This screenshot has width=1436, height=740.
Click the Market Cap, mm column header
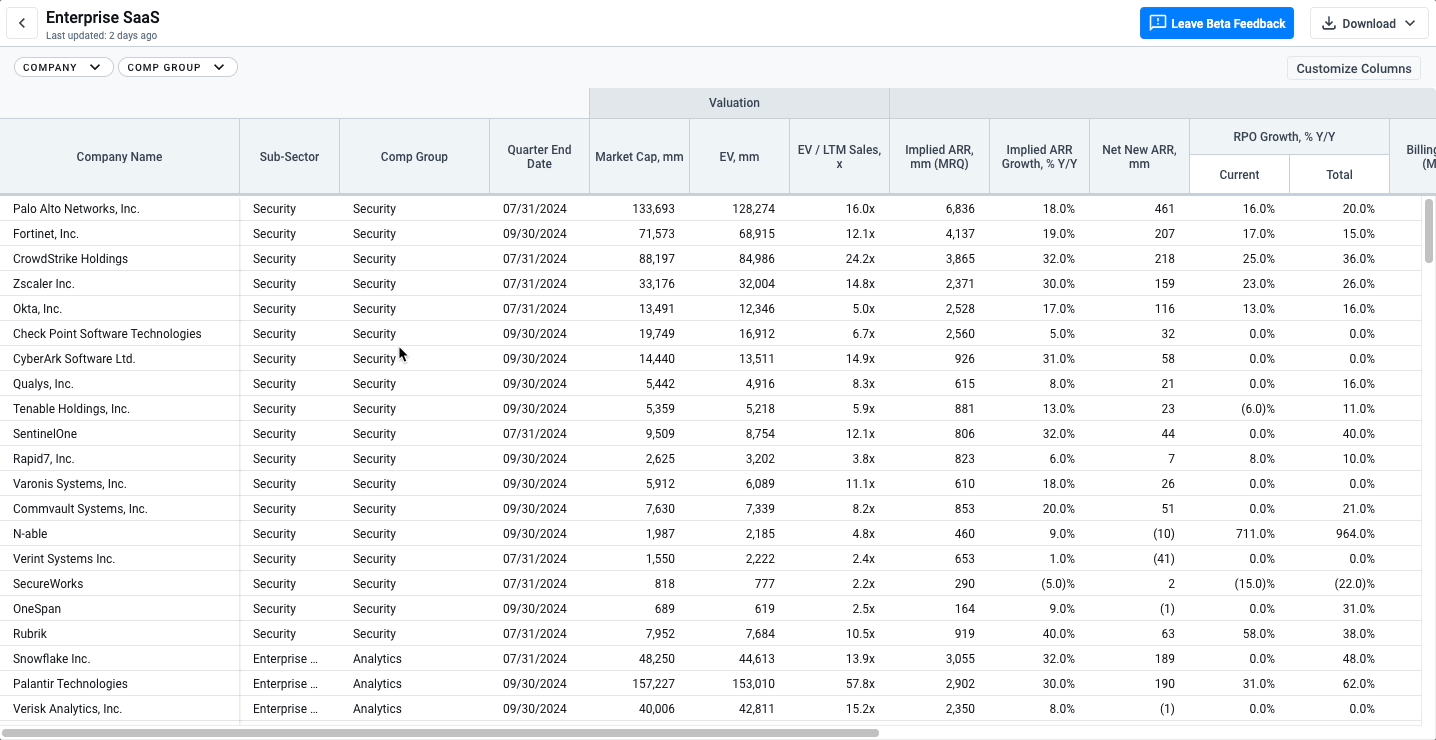click(x=639, y=157)
